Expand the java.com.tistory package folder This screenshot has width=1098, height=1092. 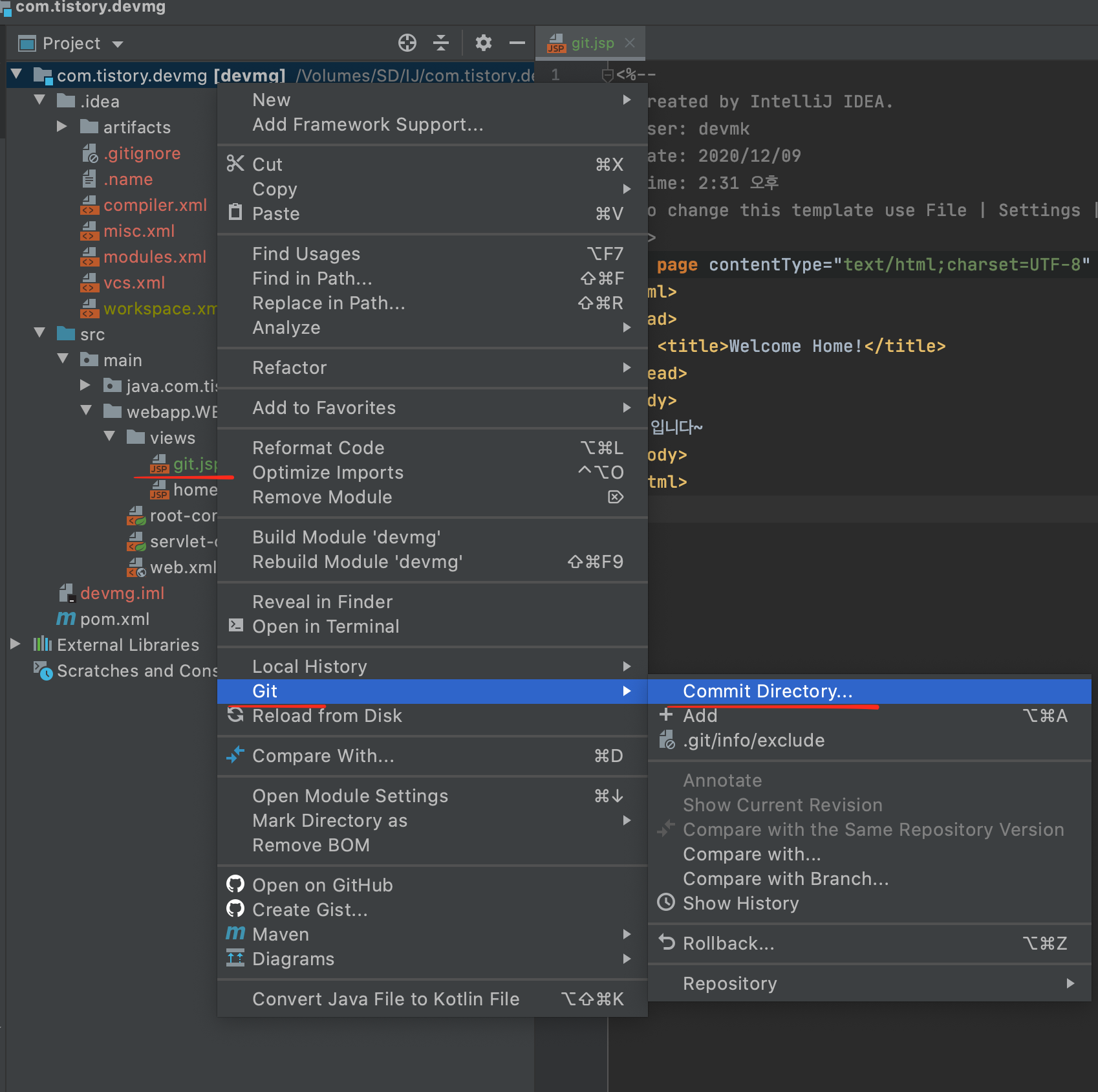point(85,386)
